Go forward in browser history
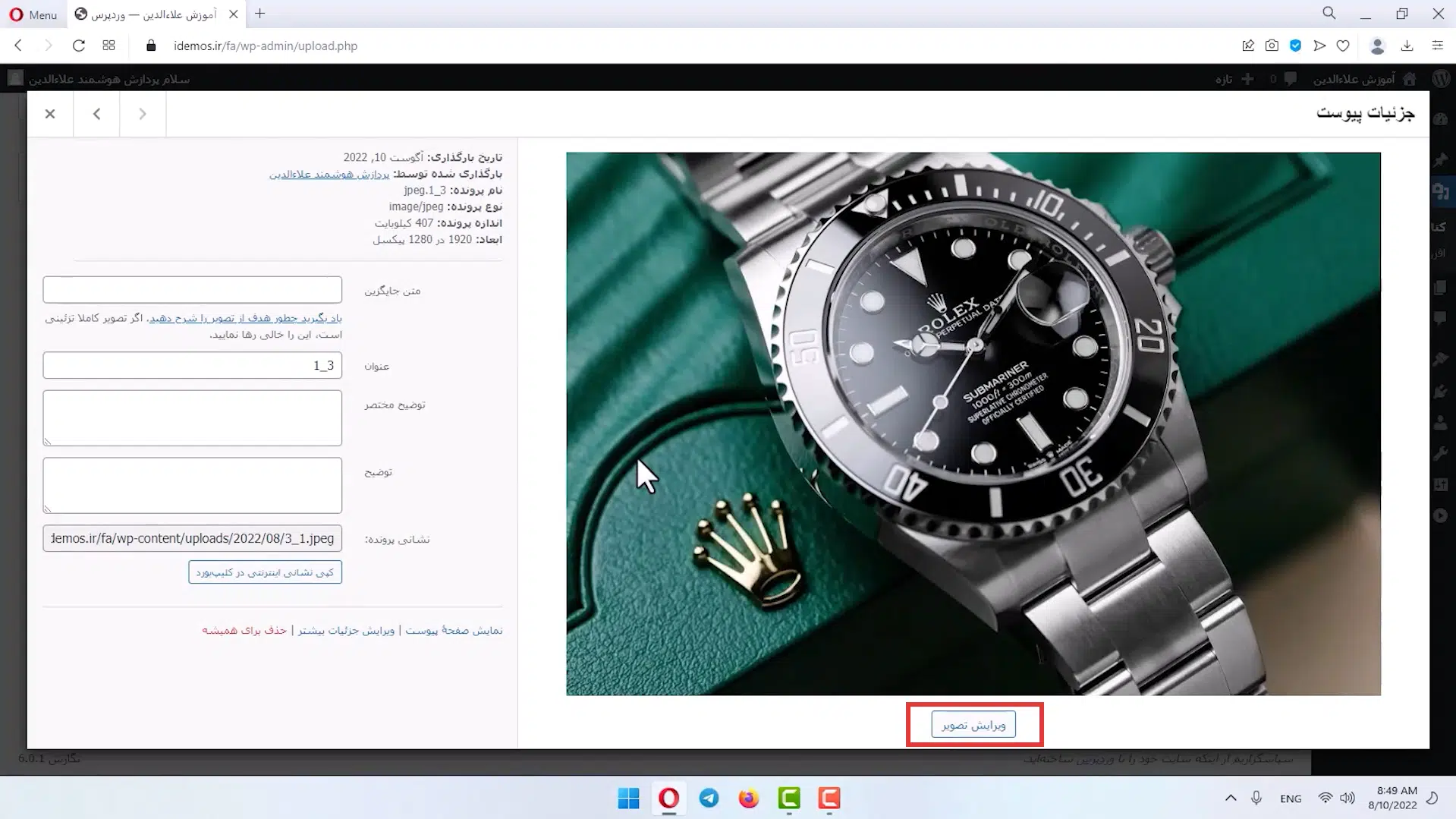Image resolution: width=1456 pixels, height=819 pixels. [48, 46]
